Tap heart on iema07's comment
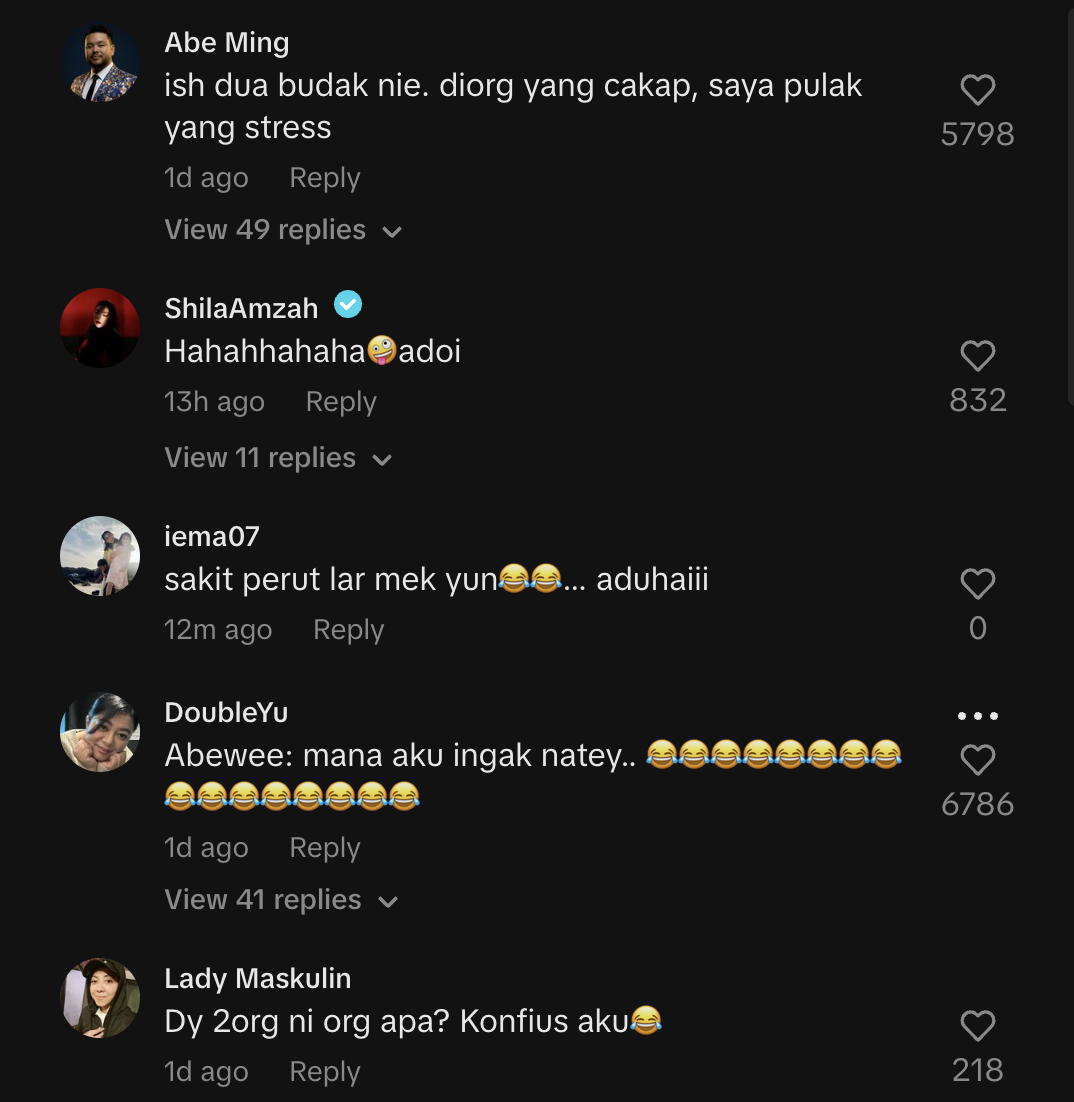This screenshot has width=1074, height=1102. (977, 584)
